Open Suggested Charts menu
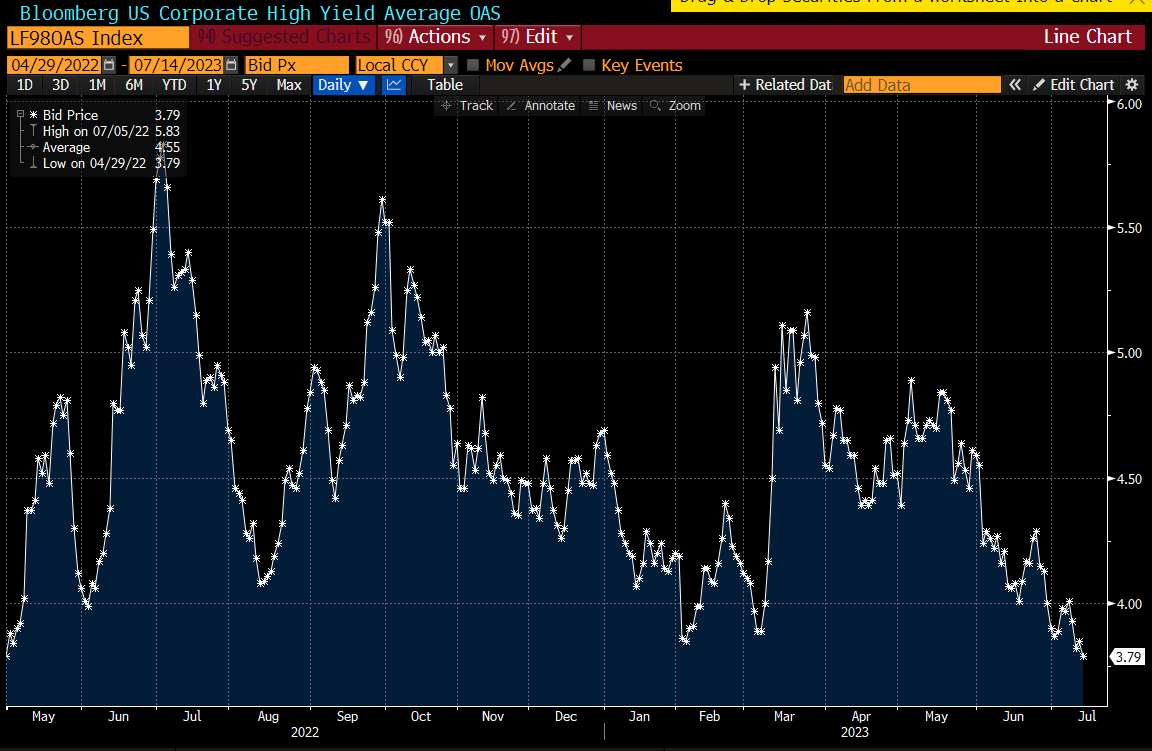The height and width of the screenshot is (751, 1152). click(284, 37)
